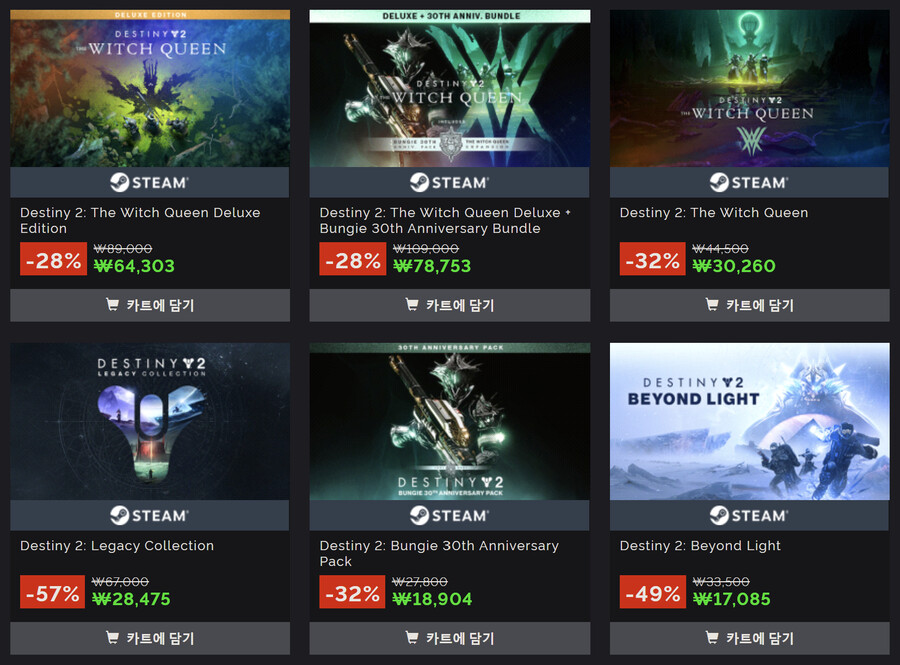900x665 pixels.
Task: Click the Steam logo under Beyond Light
Action: coord(749,515)
